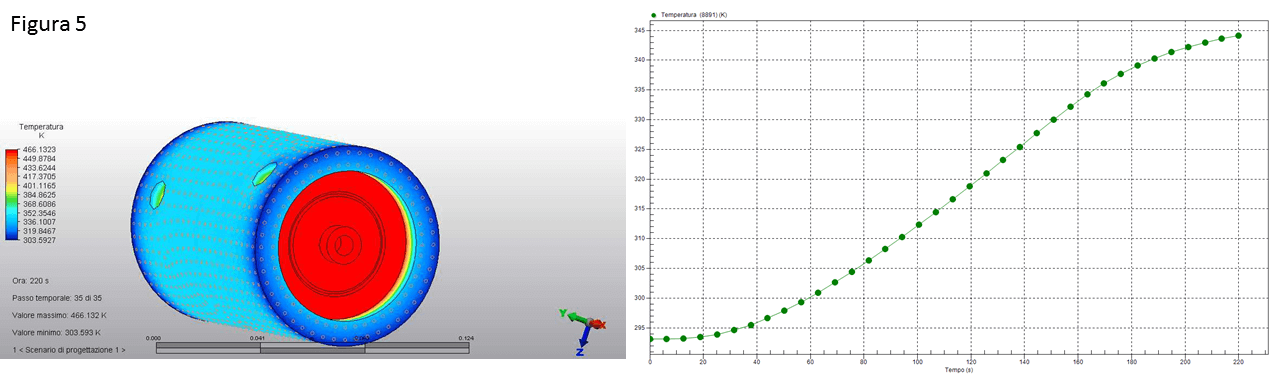
Task: Click the last data point at 220 s
Action: tap(1238, 35)
